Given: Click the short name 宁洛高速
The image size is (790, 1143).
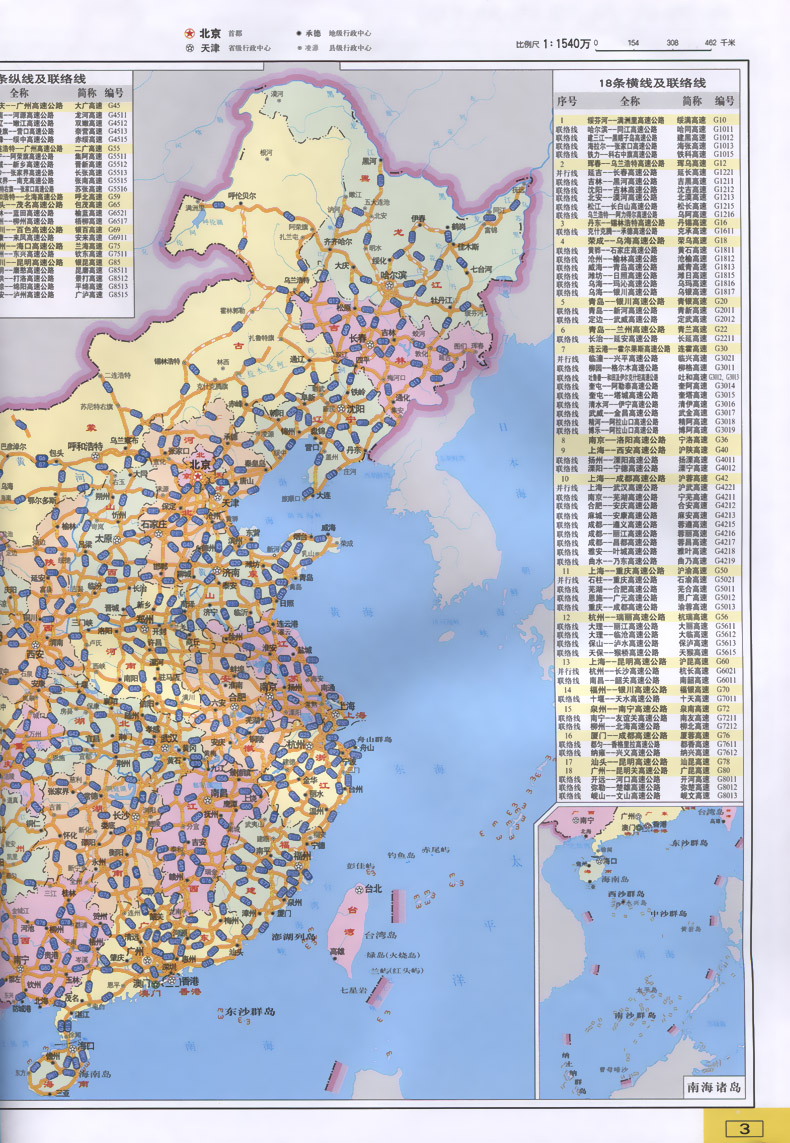Looking at the screenshot, I should [691, 440].
